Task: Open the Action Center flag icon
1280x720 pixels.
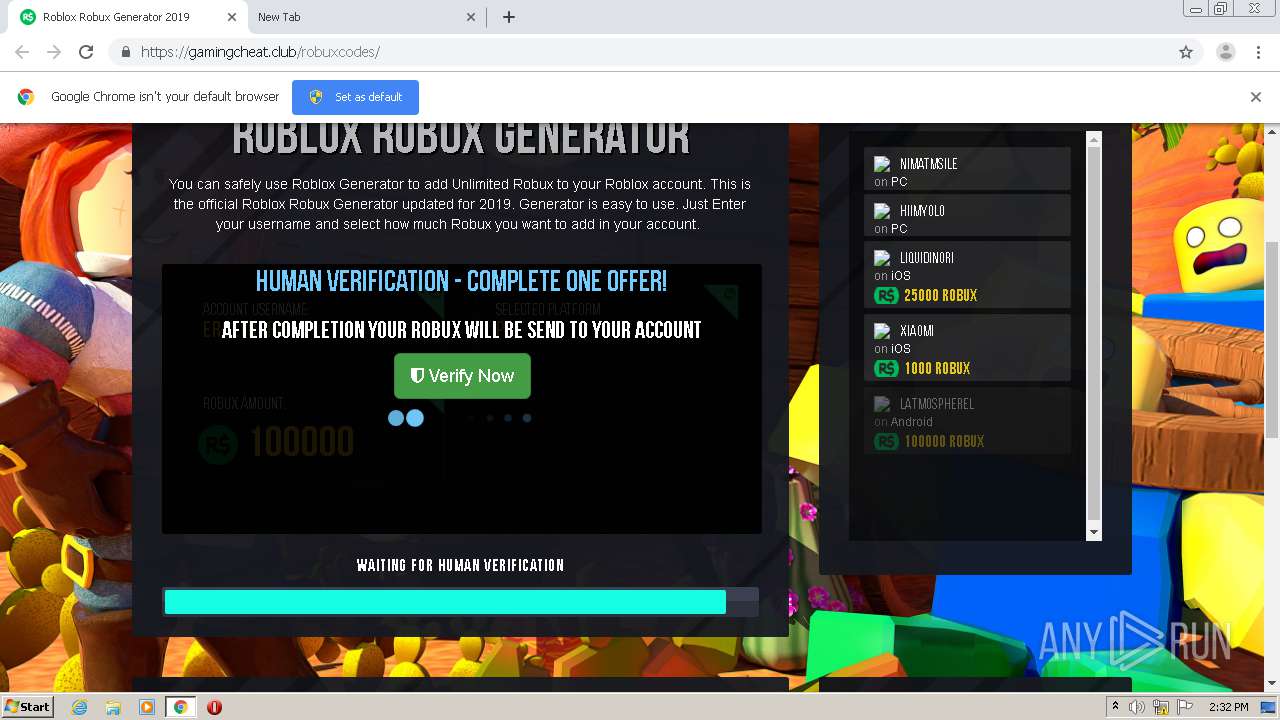Action: tap(1185, 707)
